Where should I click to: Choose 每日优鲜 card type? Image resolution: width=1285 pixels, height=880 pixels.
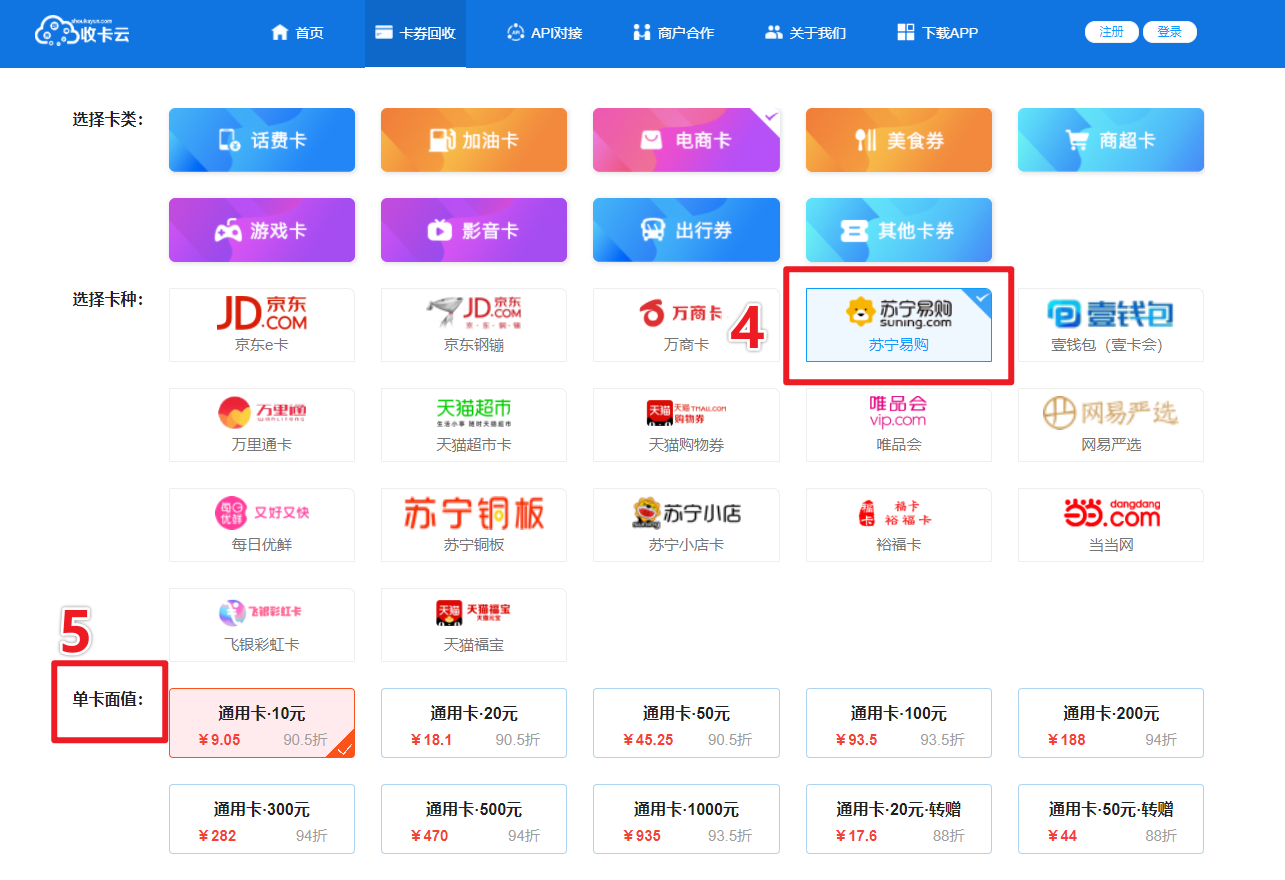tap(262, 525)
